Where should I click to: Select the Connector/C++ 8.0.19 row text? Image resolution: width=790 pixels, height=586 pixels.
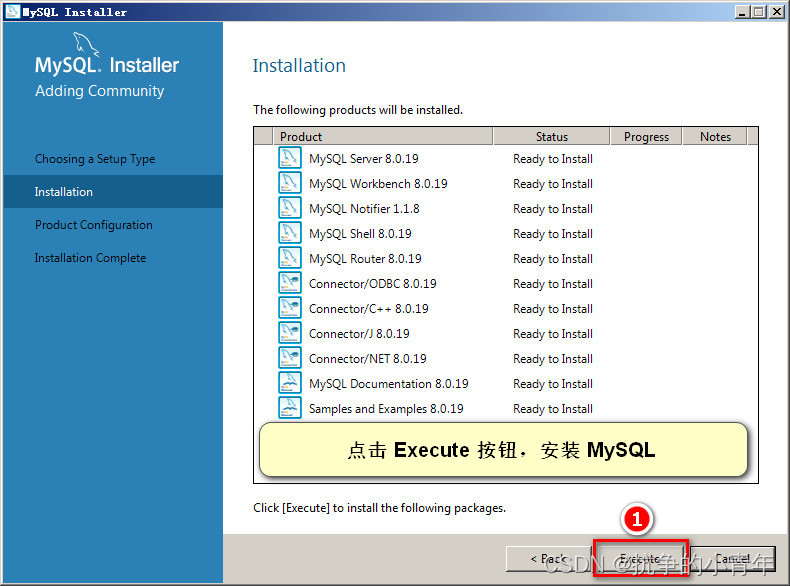(368, 308)
